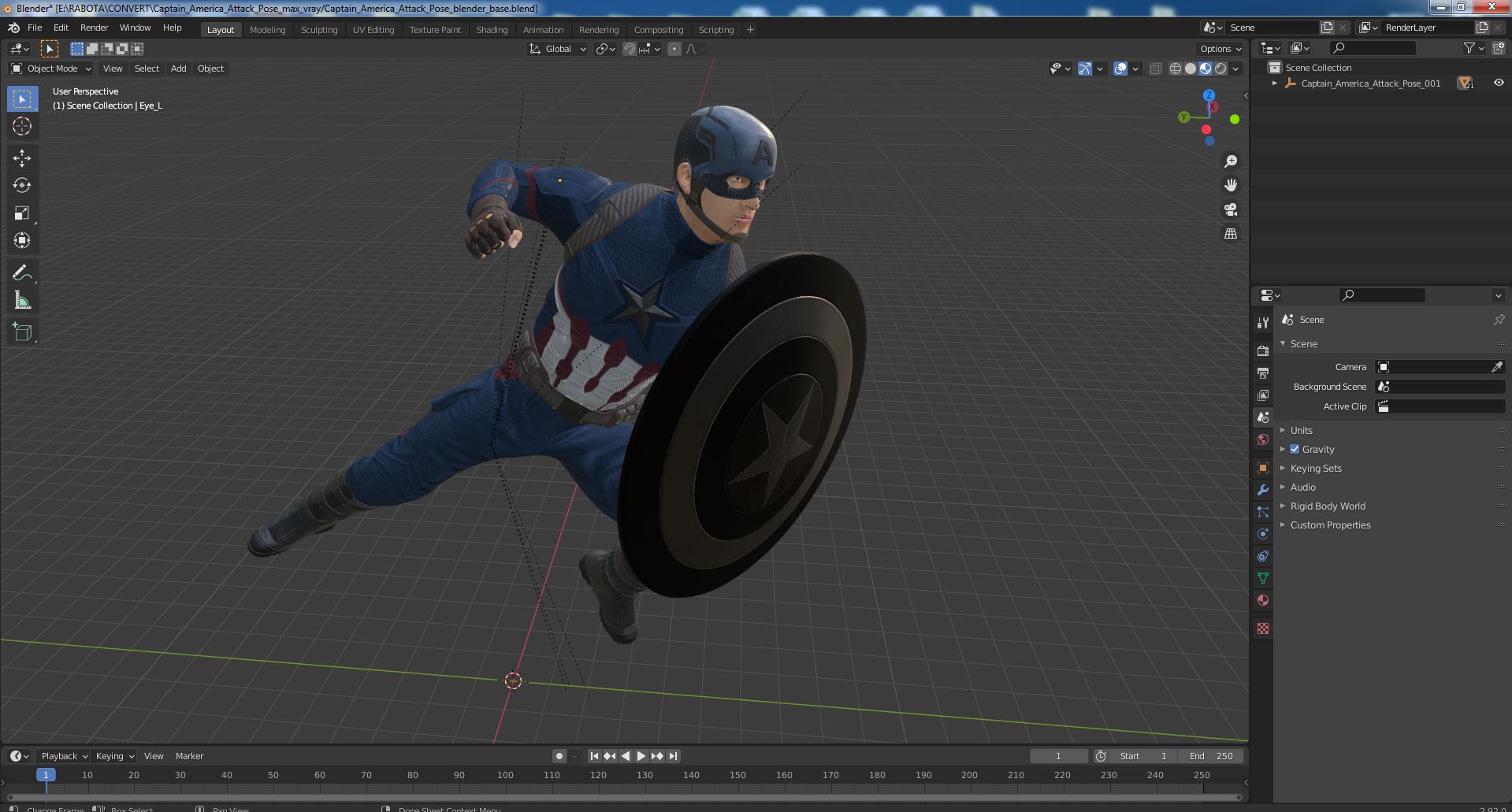Toggle show gizmo button
The height and width of the screenshot is (812, 1512).
[1085, 69]
